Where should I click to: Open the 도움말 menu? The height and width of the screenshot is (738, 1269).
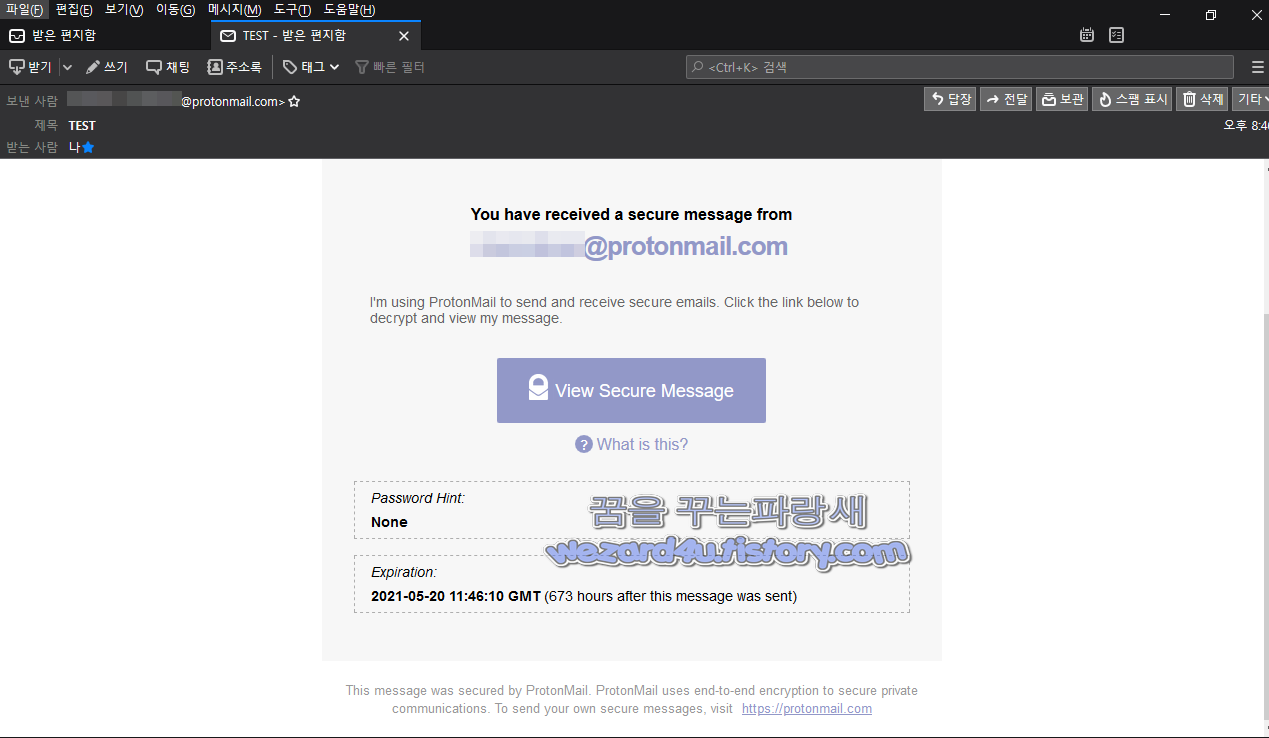(x=350, y=10)
